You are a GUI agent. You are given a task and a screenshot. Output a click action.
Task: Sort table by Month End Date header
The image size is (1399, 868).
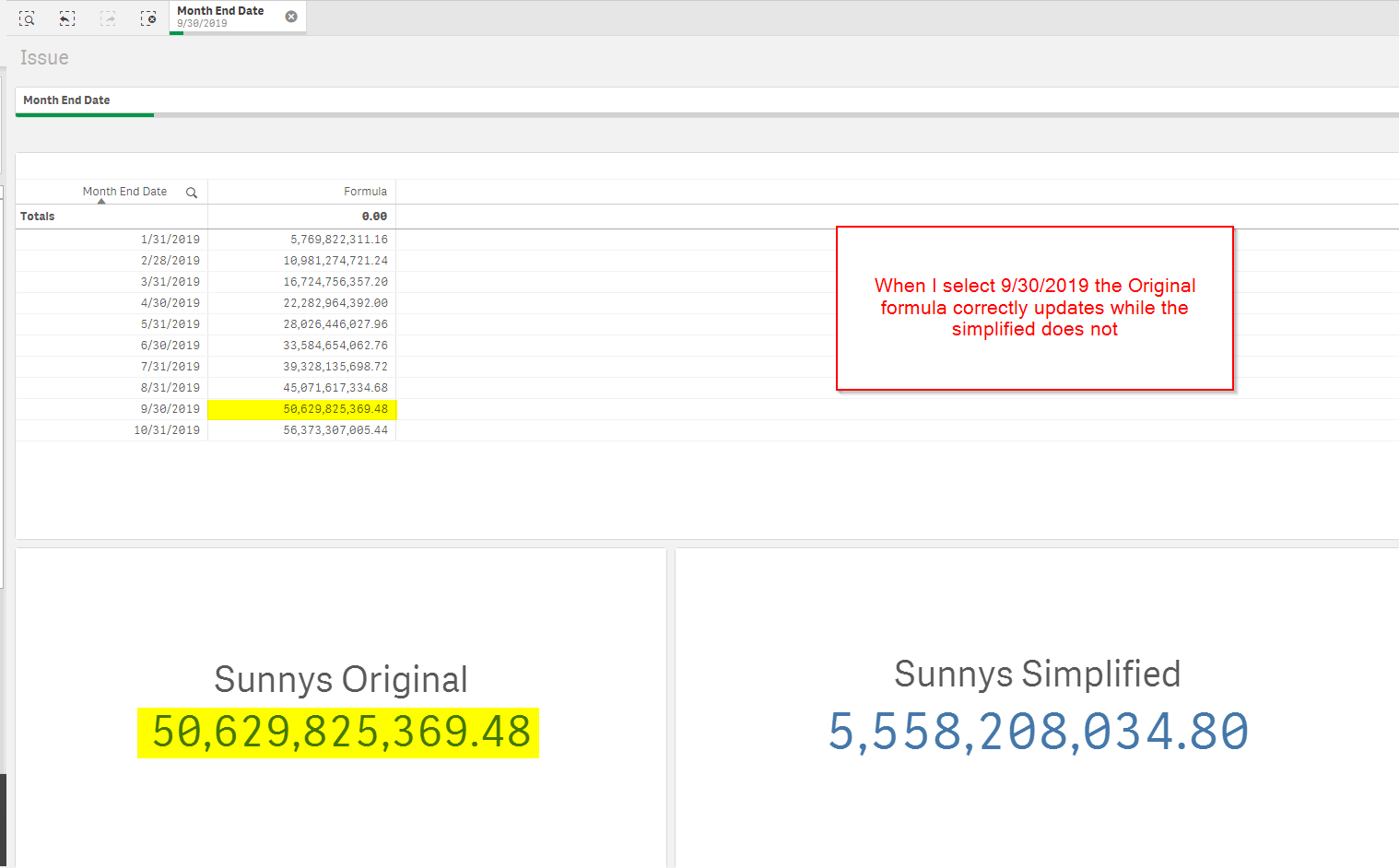coord(124,192)
